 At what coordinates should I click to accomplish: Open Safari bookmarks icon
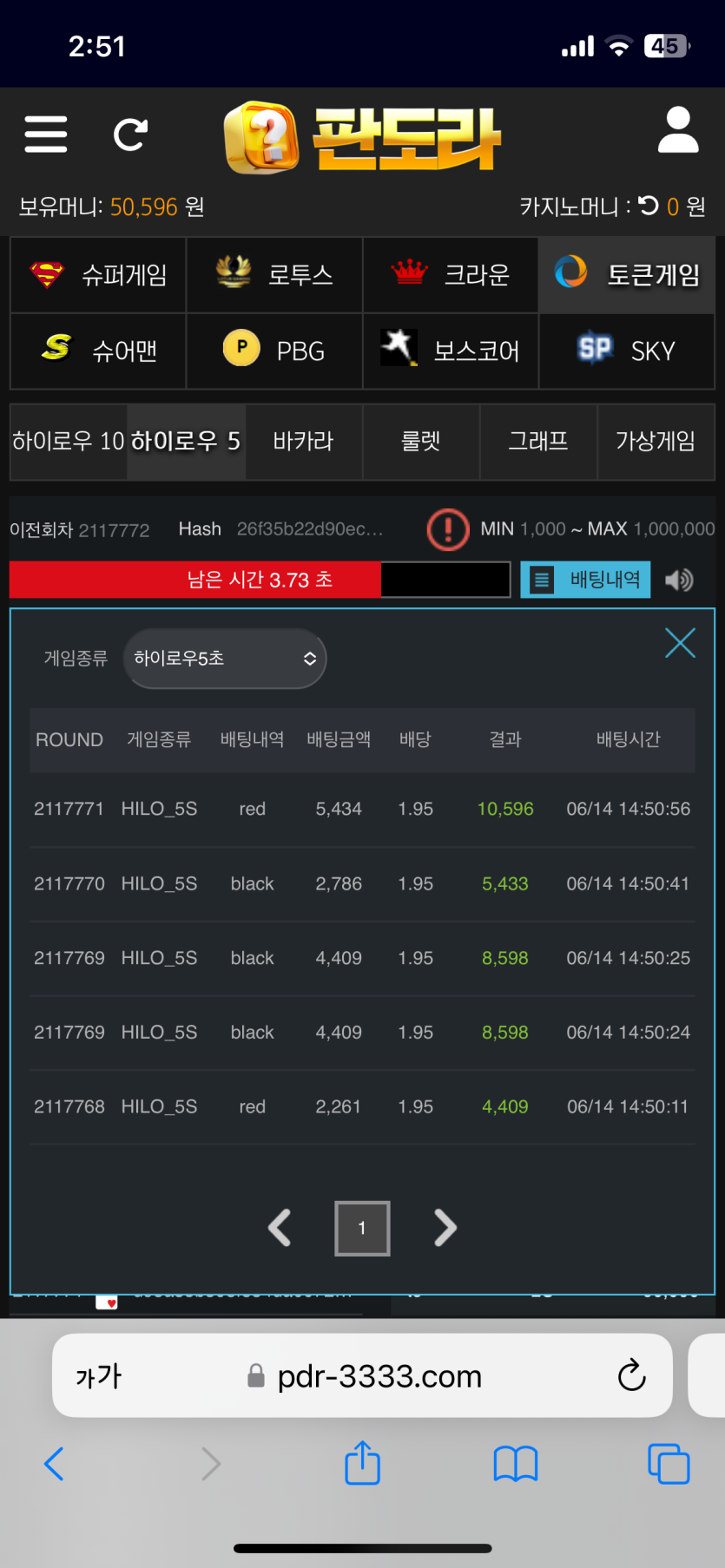pos(516,1464)
